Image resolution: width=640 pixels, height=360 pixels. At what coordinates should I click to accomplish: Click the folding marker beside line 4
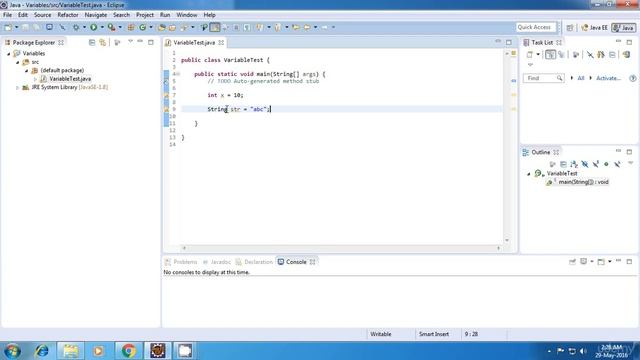click(x=178, y=74)
